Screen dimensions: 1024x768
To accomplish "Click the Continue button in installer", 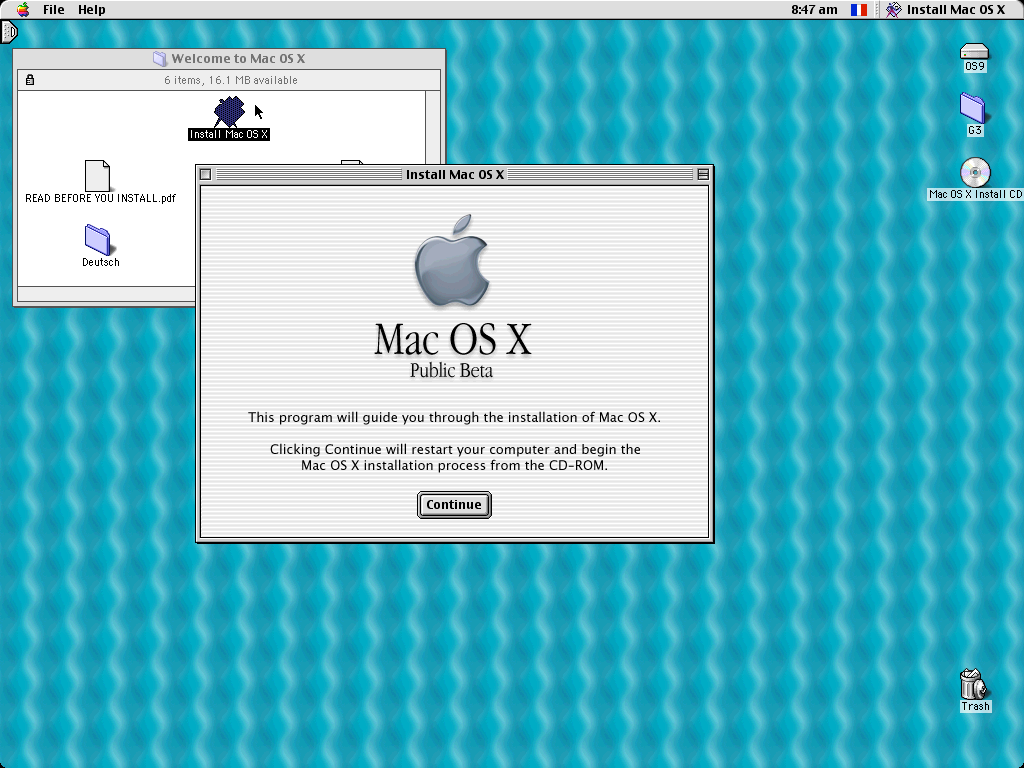I will coord(454,505).
